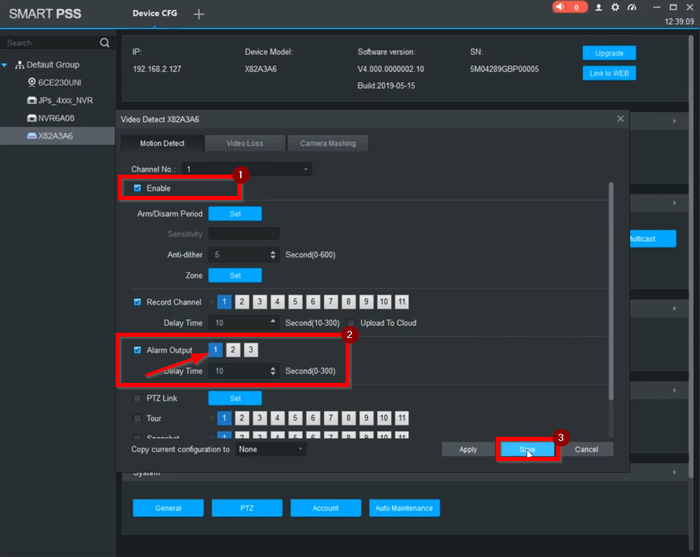
Task: Click the Anti-dither value field
Action: coord(239,255)
